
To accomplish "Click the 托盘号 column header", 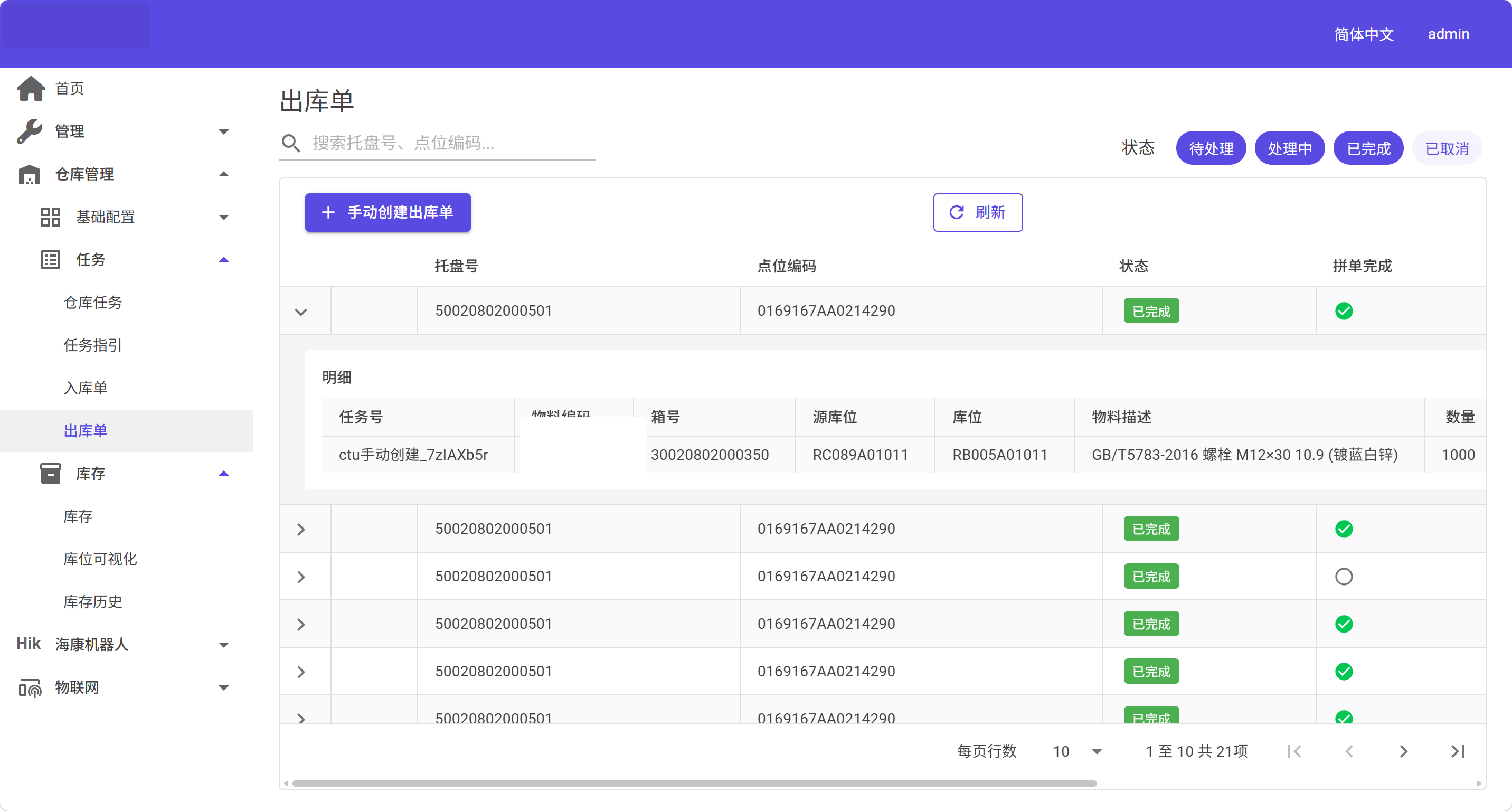I will 457,267.
